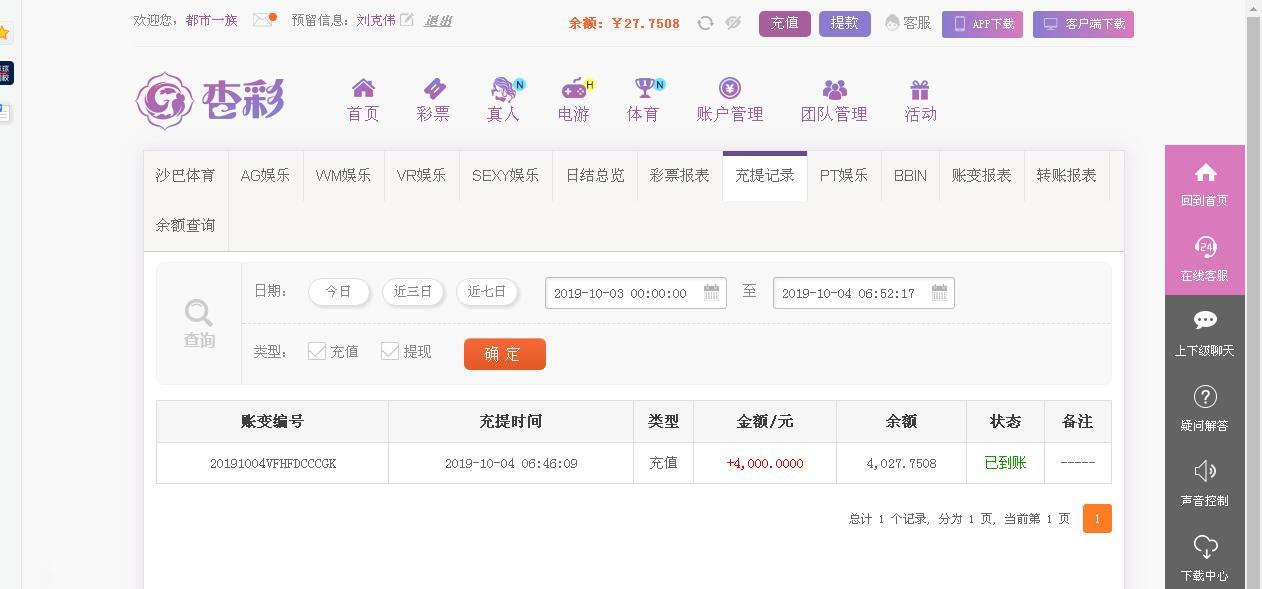Go to 首页 home in the main nav
This screenshot has width=1262, height=589.
pyautogui.click(x=363, y=101)
